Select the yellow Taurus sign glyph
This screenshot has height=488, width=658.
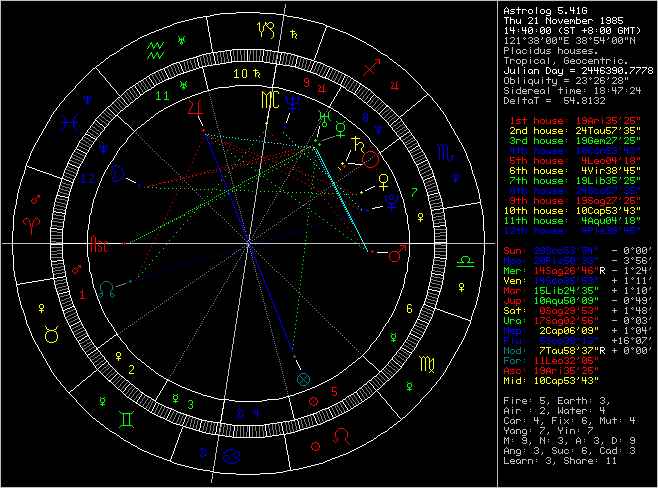(50, 330)
